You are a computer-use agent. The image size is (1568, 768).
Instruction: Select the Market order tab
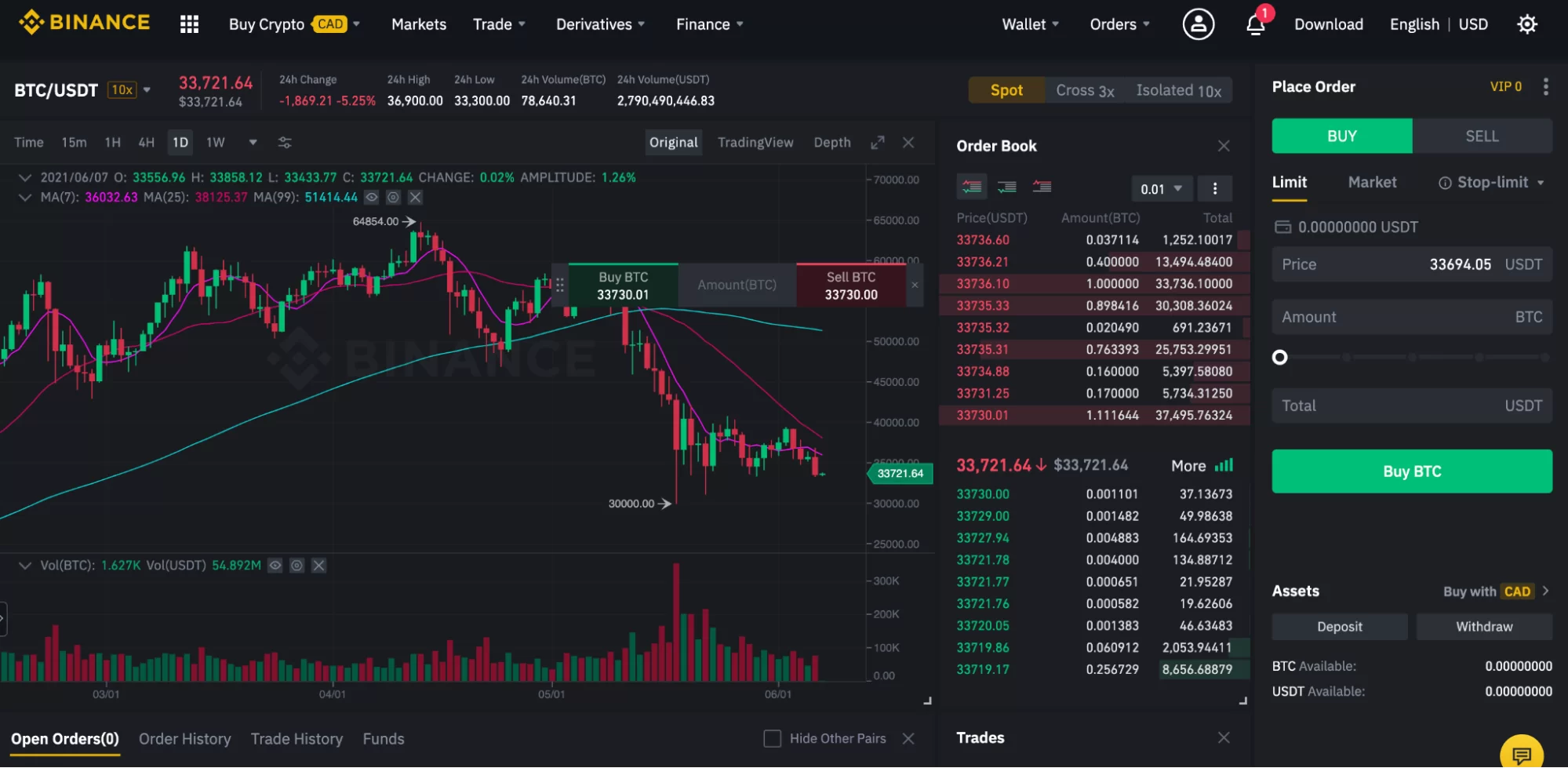[x=1372, y=183]
